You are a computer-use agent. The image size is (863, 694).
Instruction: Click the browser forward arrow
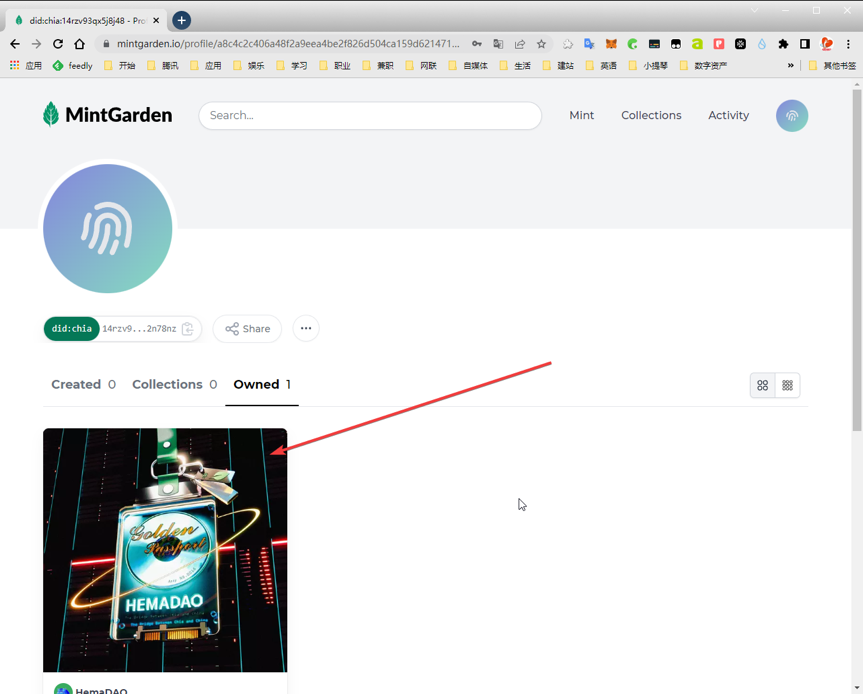point(36,44)
